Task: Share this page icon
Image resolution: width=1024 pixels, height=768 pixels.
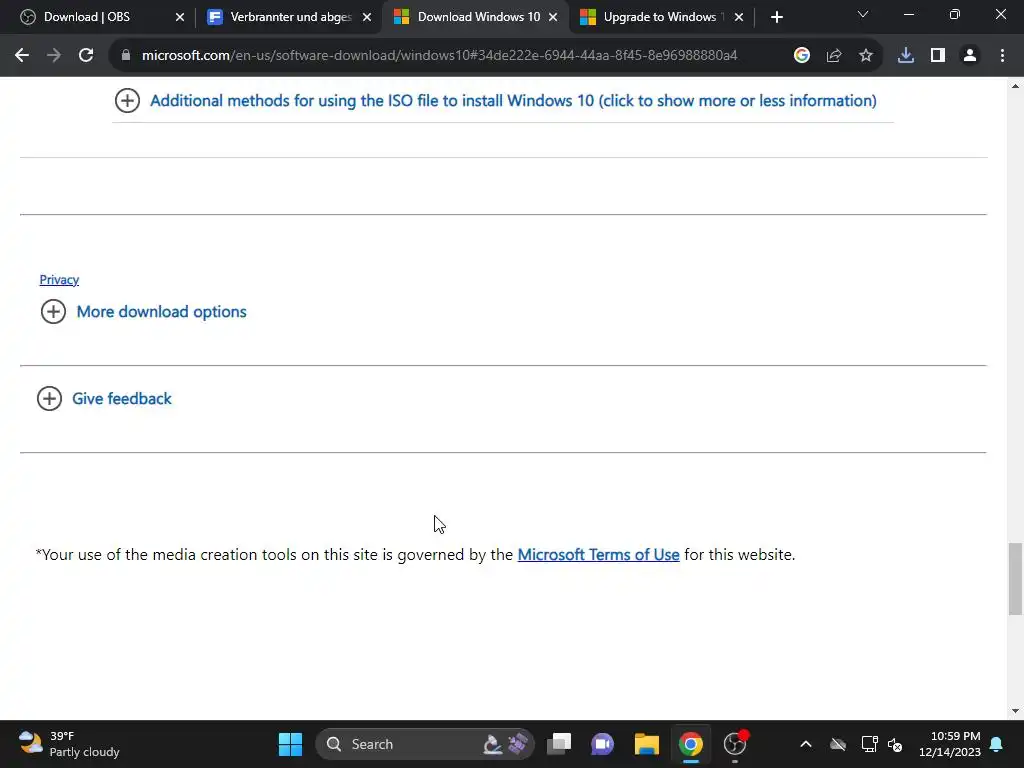Action: 833,56
